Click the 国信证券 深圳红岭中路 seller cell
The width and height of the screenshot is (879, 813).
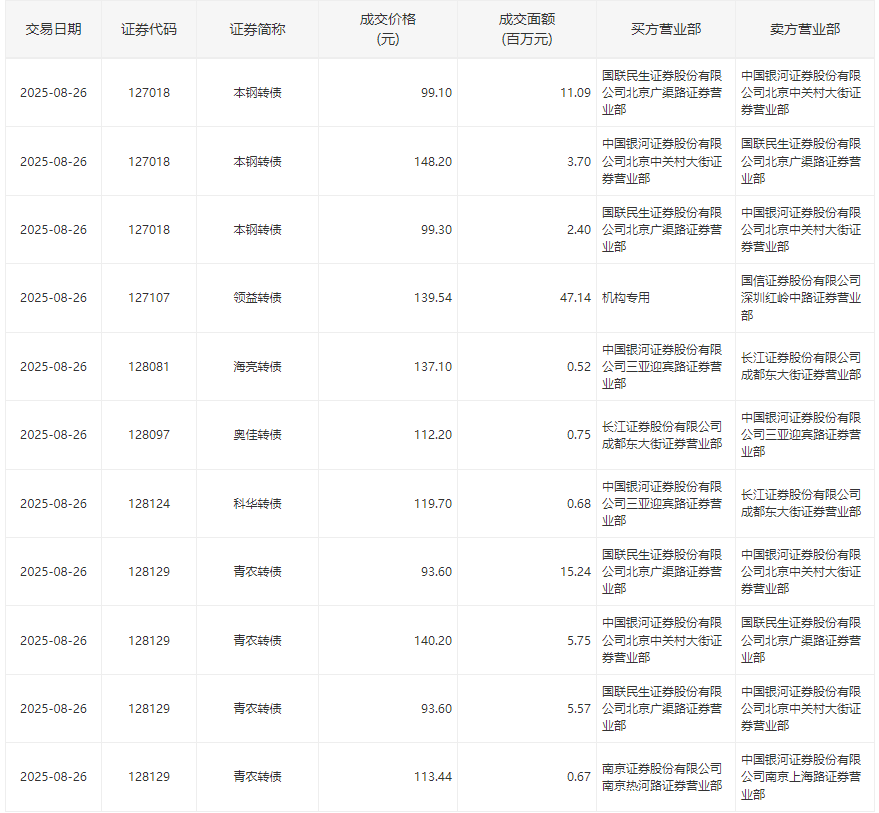[800, 298]
